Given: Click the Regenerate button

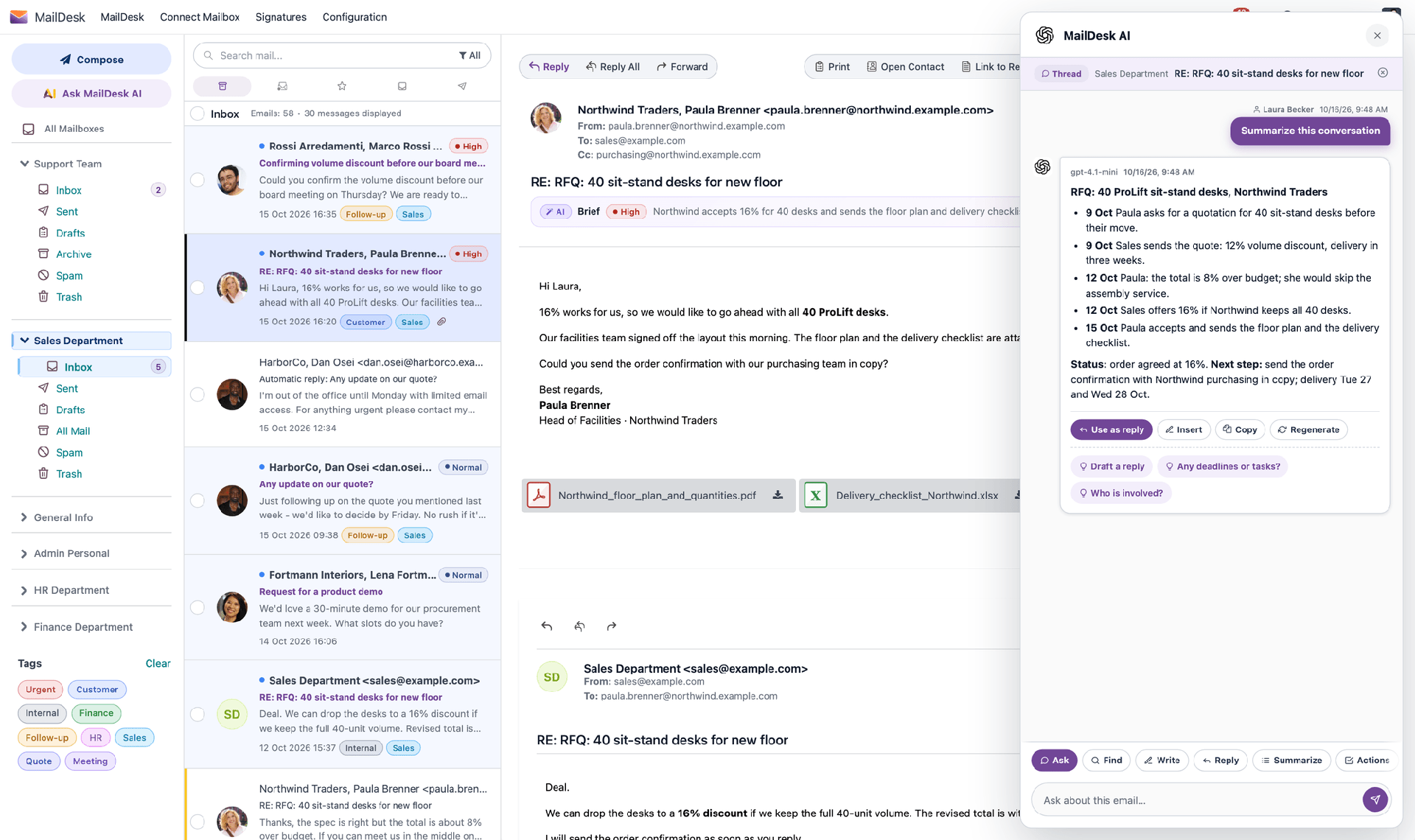Looking at the screenshot, I should pyautogui.click(x=1308, y=430).
